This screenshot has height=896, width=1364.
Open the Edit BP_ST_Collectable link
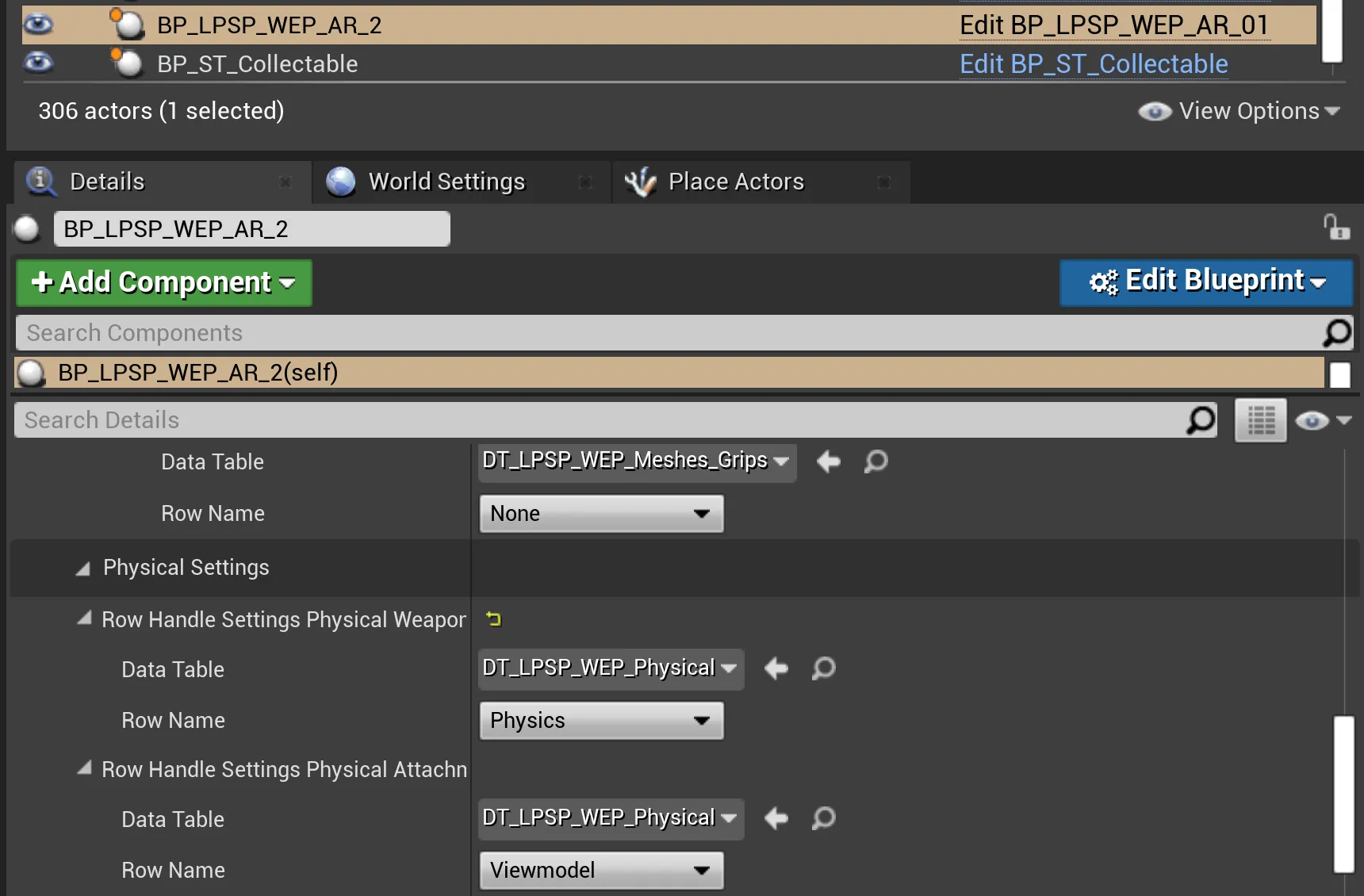pyautogui.click(x=1093, y=64)
